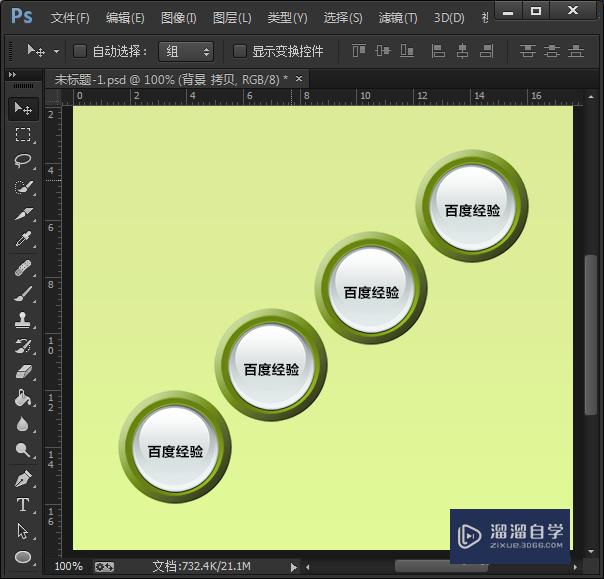This screenshot has height=579, width=604.
Task: Open the Move tool preset picker arrow
Action: click(57, 51)
